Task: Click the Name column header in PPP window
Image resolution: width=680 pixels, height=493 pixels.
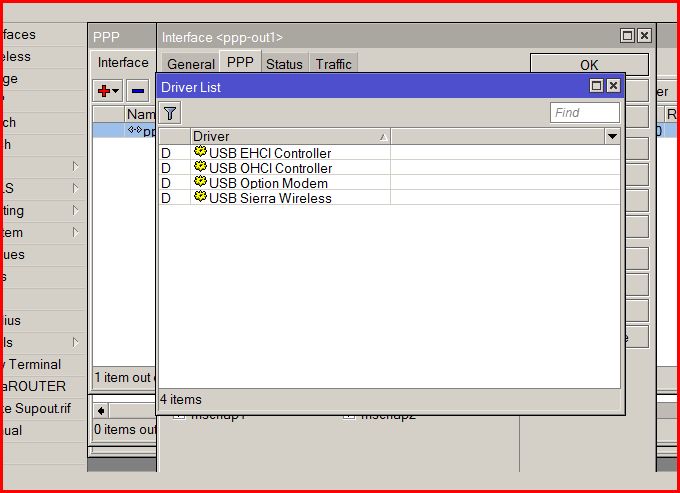Action: [140, 114]
